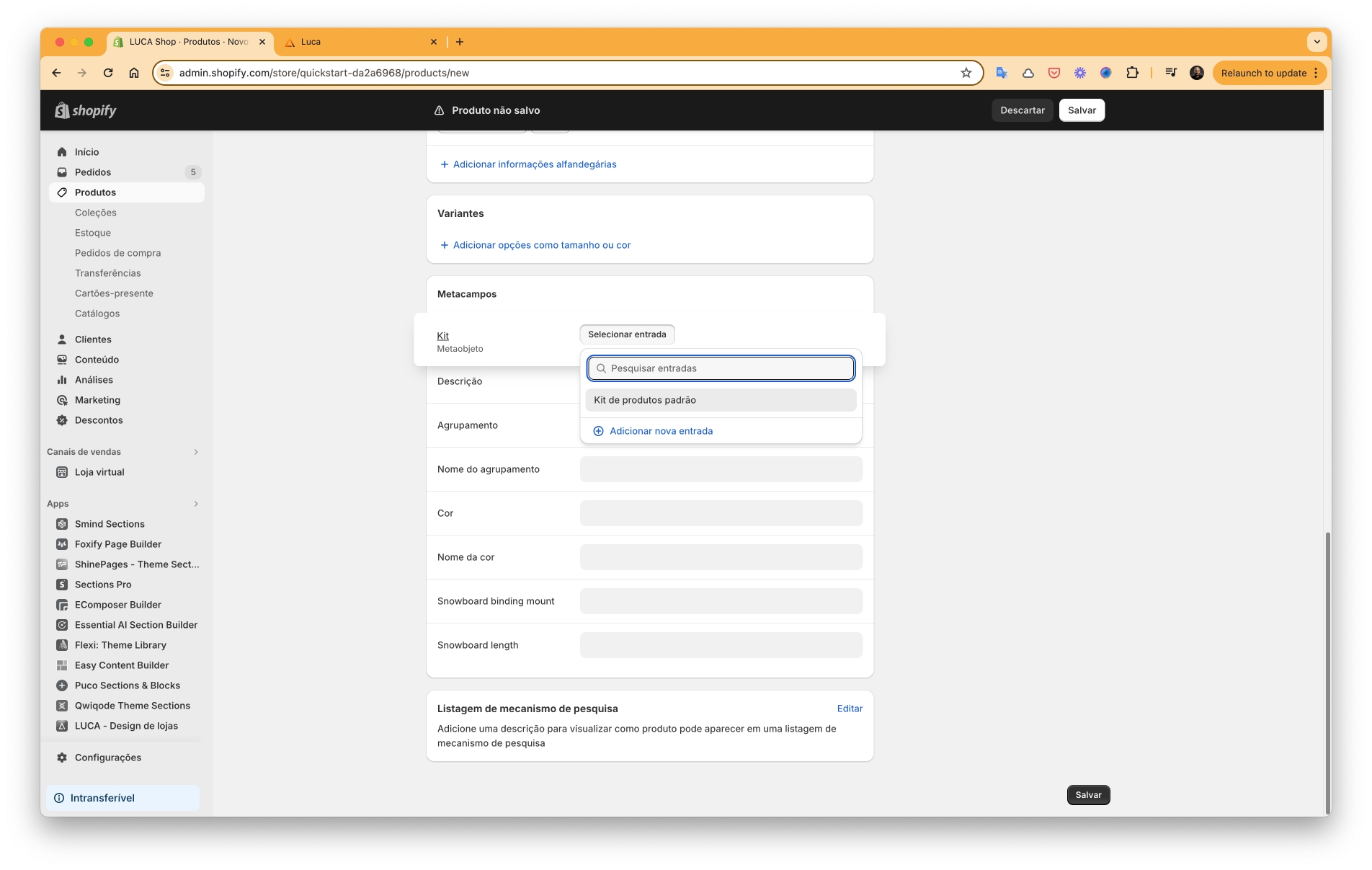Open Pedidos inbox icon in sidebar
Image resolution: width=1372 pixels, height=870 pixels.
[x=62, y=172]
